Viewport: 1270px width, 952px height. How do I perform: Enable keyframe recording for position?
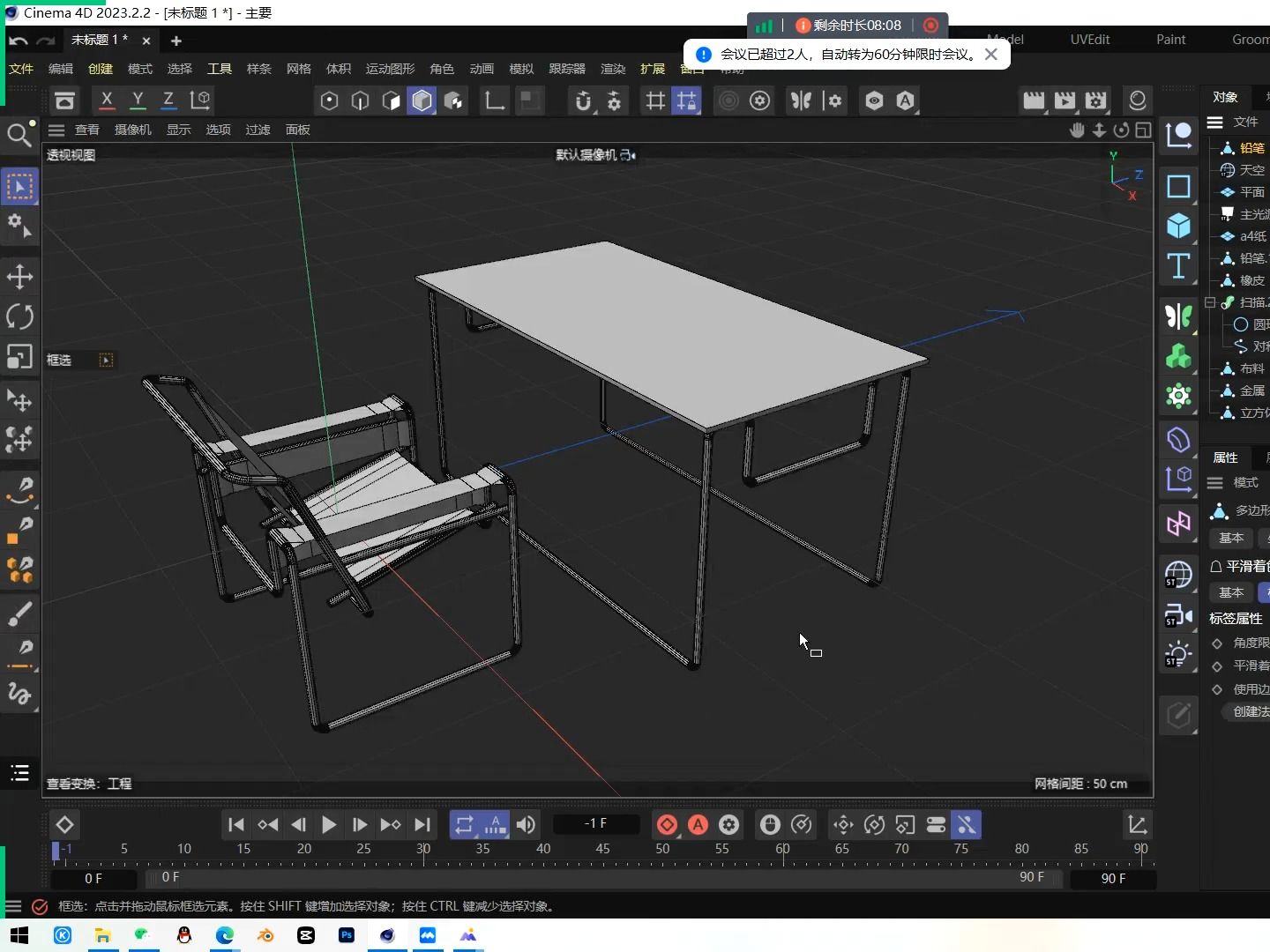(842, 825)
